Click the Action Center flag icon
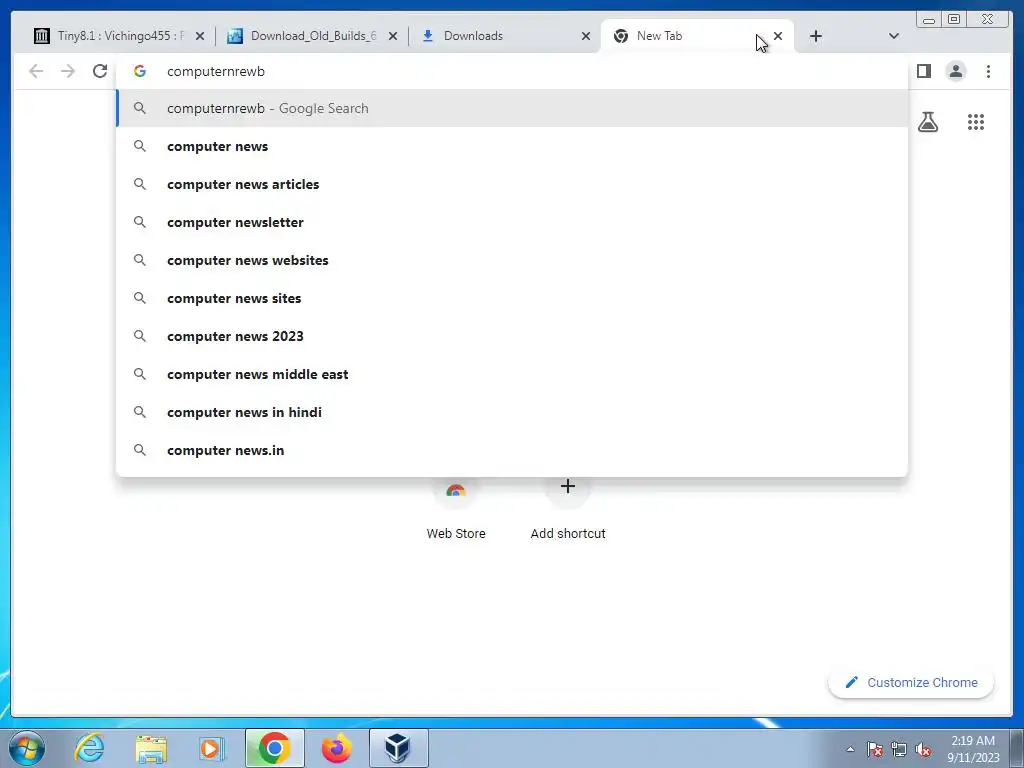The image size is (1024, 768). 875,749
